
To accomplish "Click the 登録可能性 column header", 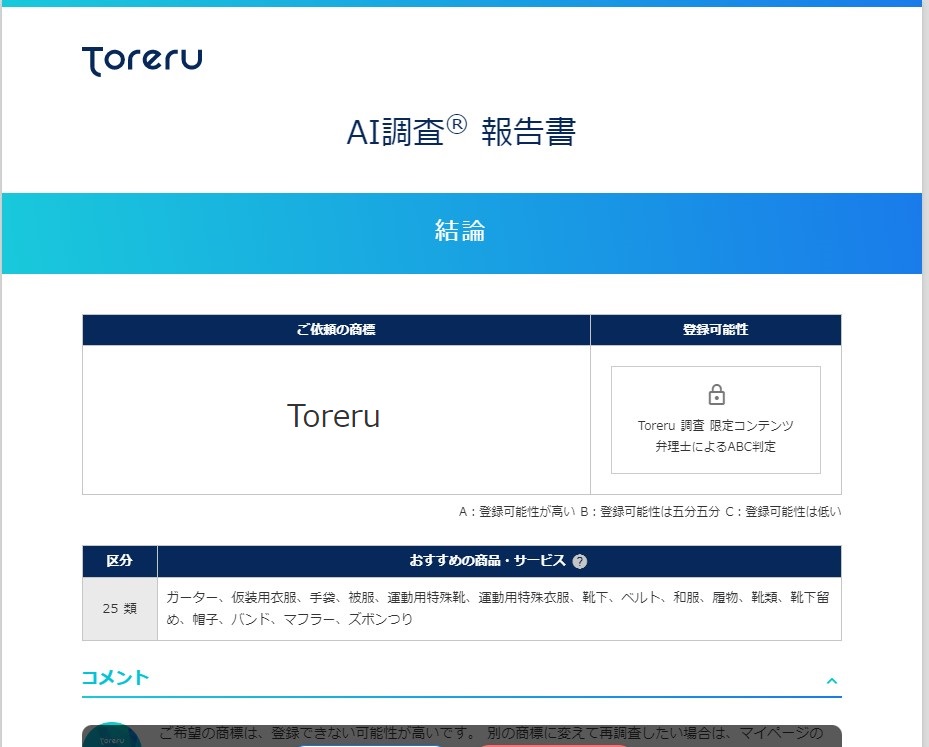I will 716,329.
